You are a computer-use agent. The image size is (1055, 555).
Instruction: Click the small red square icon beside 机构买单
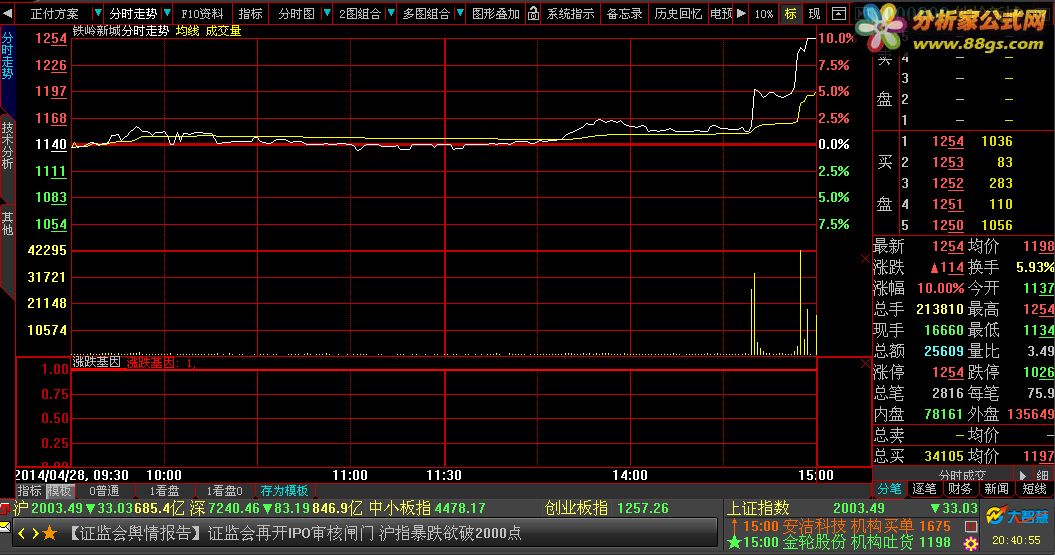tap(970, 526)
